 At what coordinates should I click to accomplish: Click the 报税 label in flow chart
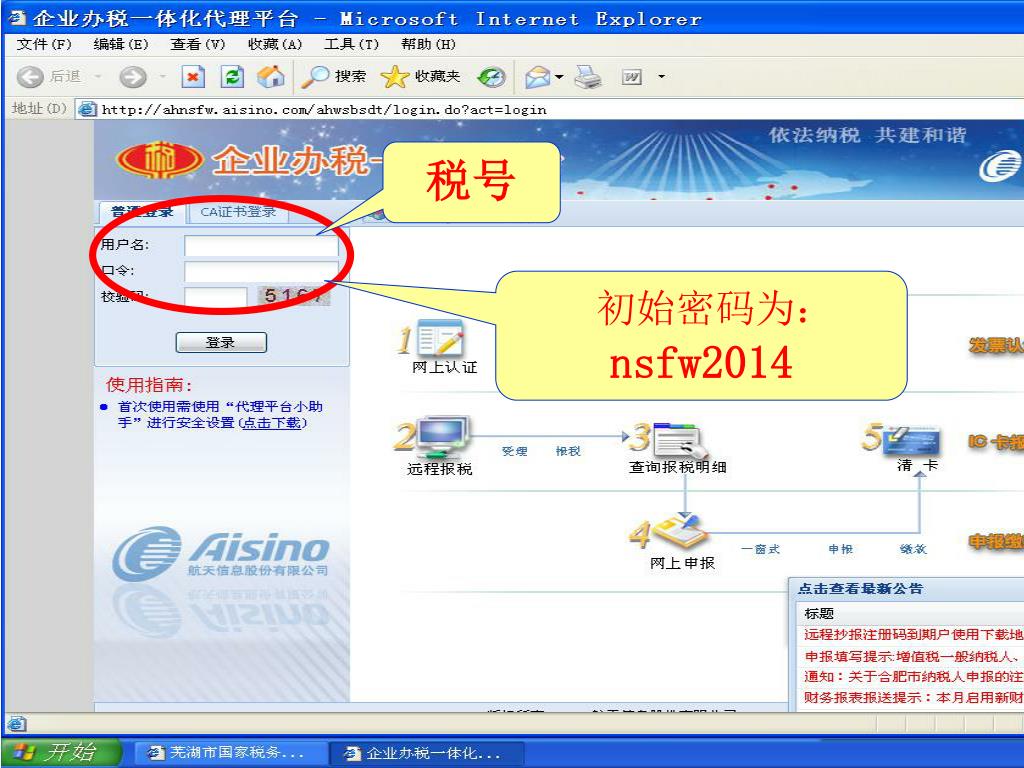(x=568, y=451)
